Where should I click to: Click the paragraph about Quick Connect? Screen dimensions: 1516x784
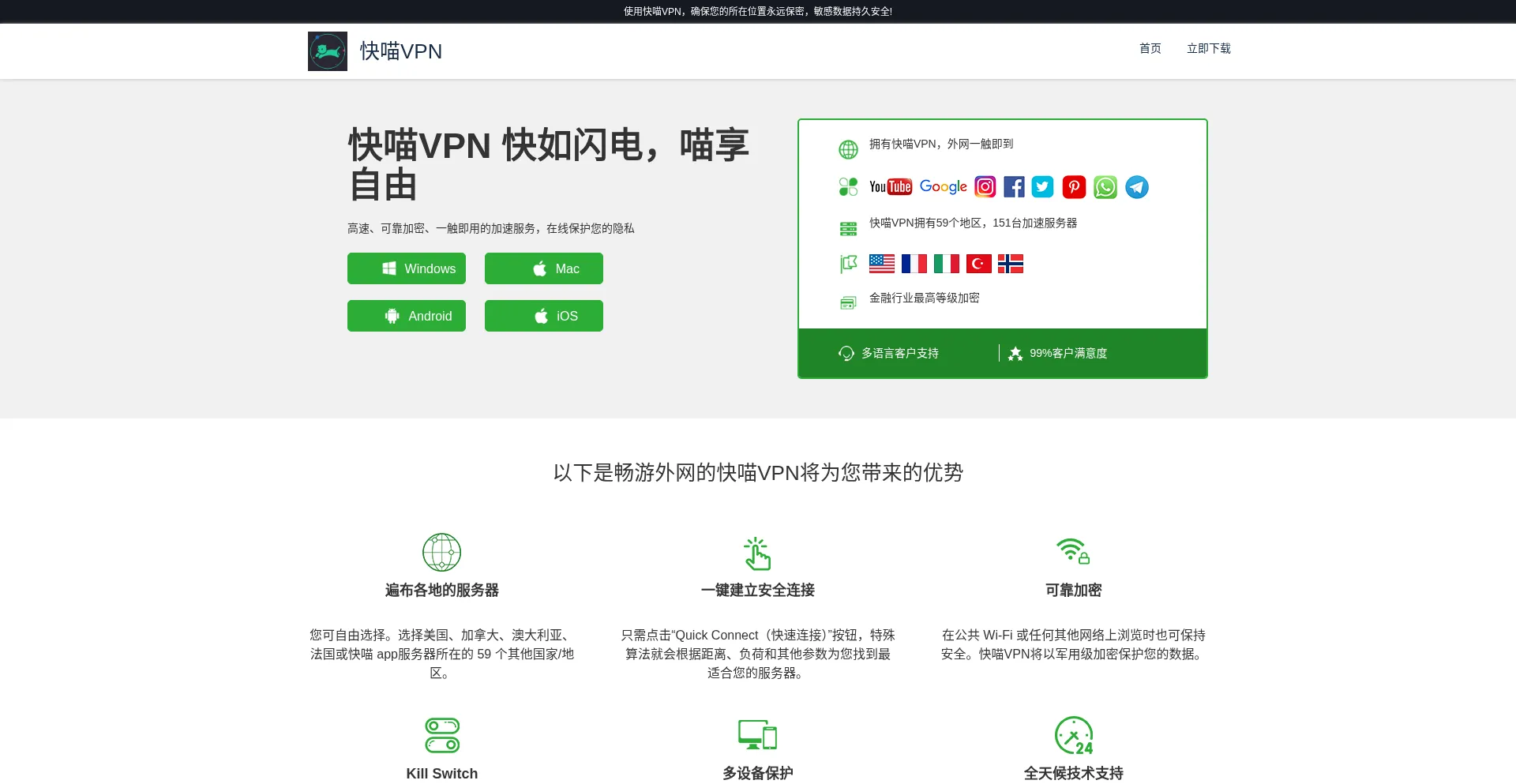pos(758,654)
